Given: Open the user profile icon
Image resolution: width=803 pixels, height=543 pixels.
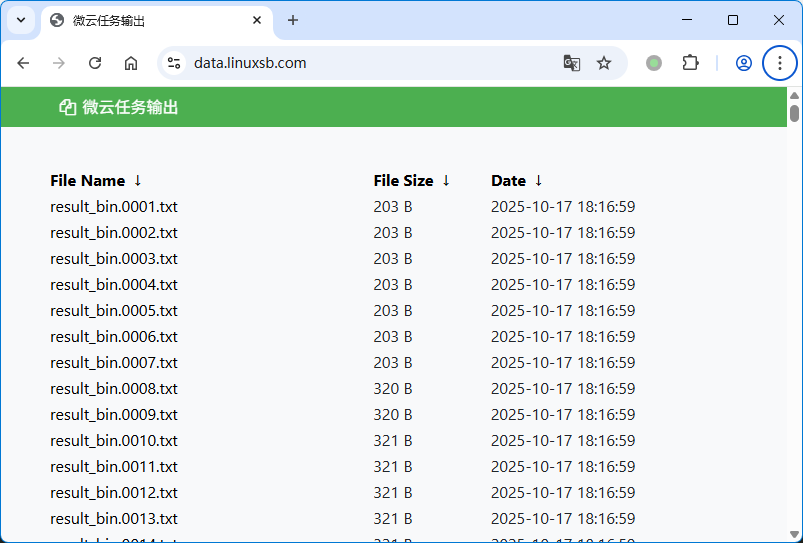Looking at the screenshot, I should (743, 63).
